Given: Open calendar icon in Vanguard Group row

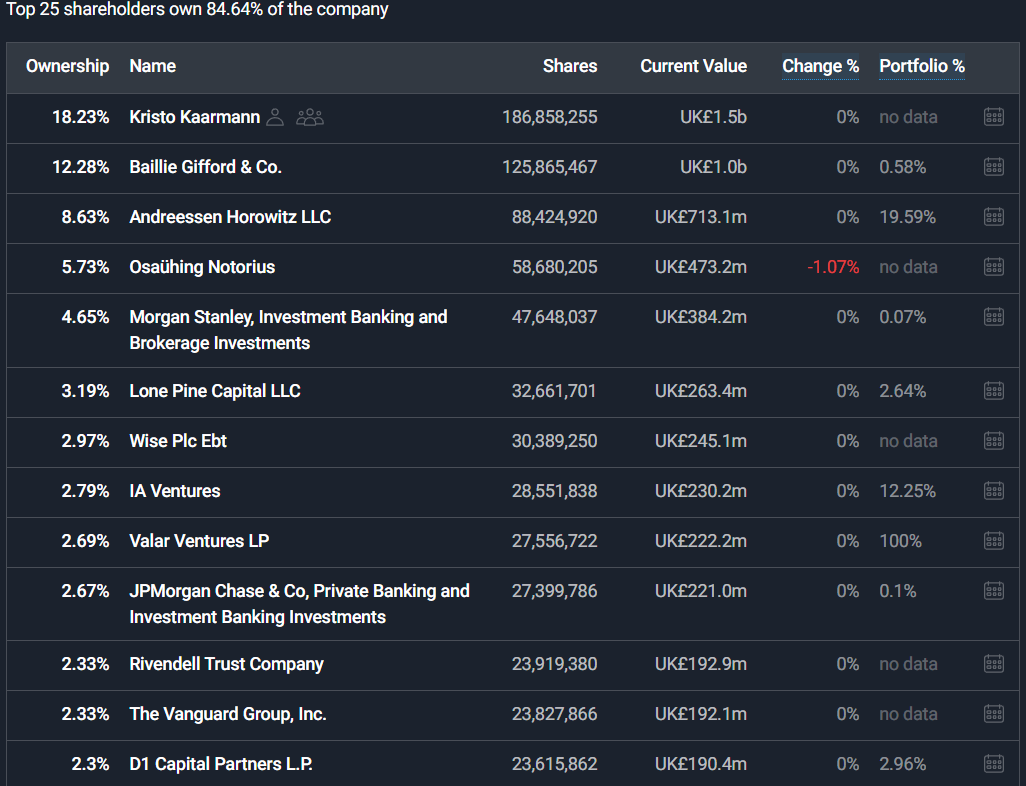Looking at the screenshot, I should pyautogui.click(x=994, y=714).
